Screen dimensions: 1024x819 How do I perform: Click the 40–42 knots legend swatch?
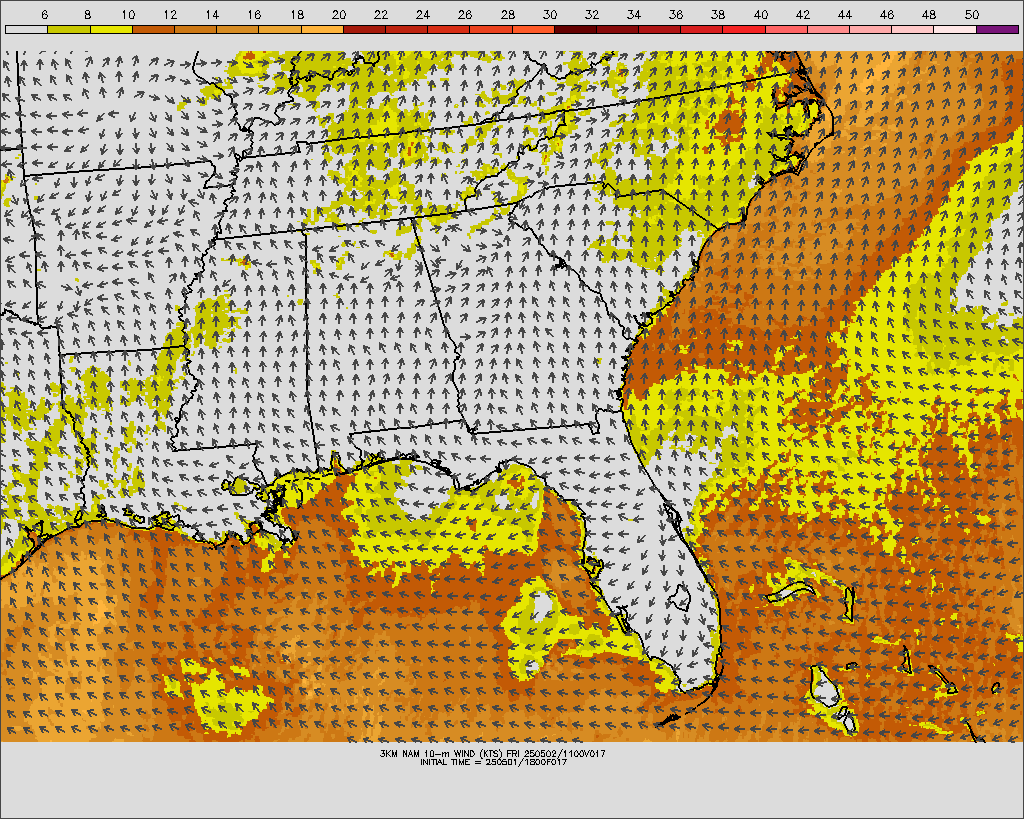point(787,29)
